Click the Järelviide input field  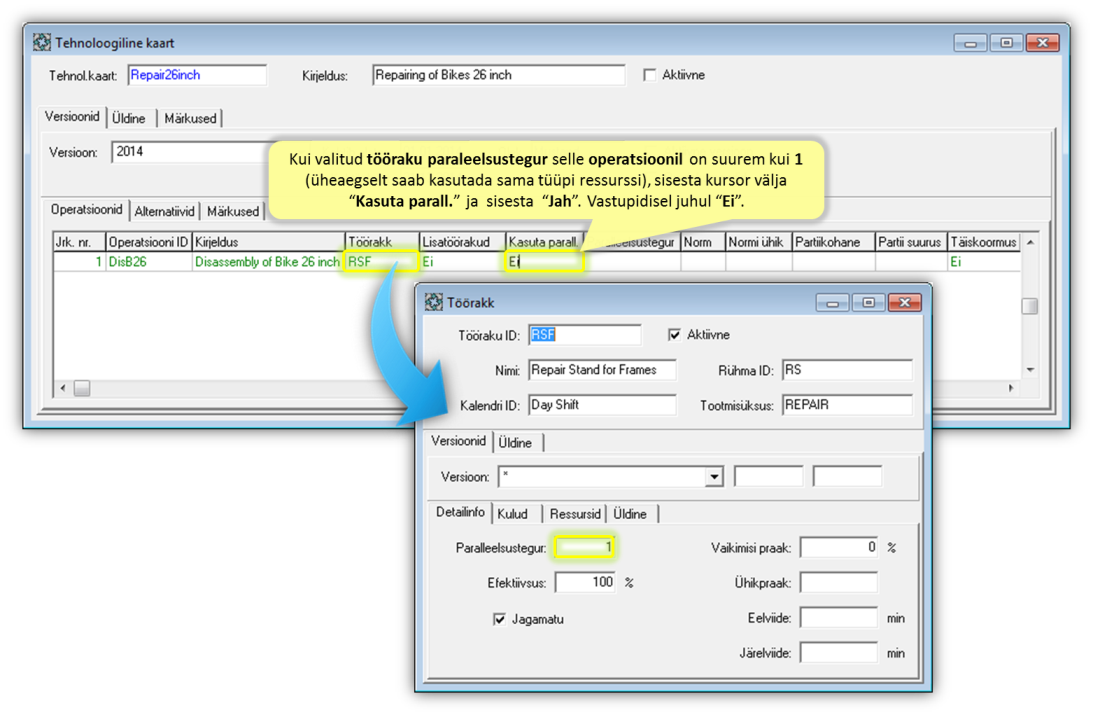[x=839, y=653]
